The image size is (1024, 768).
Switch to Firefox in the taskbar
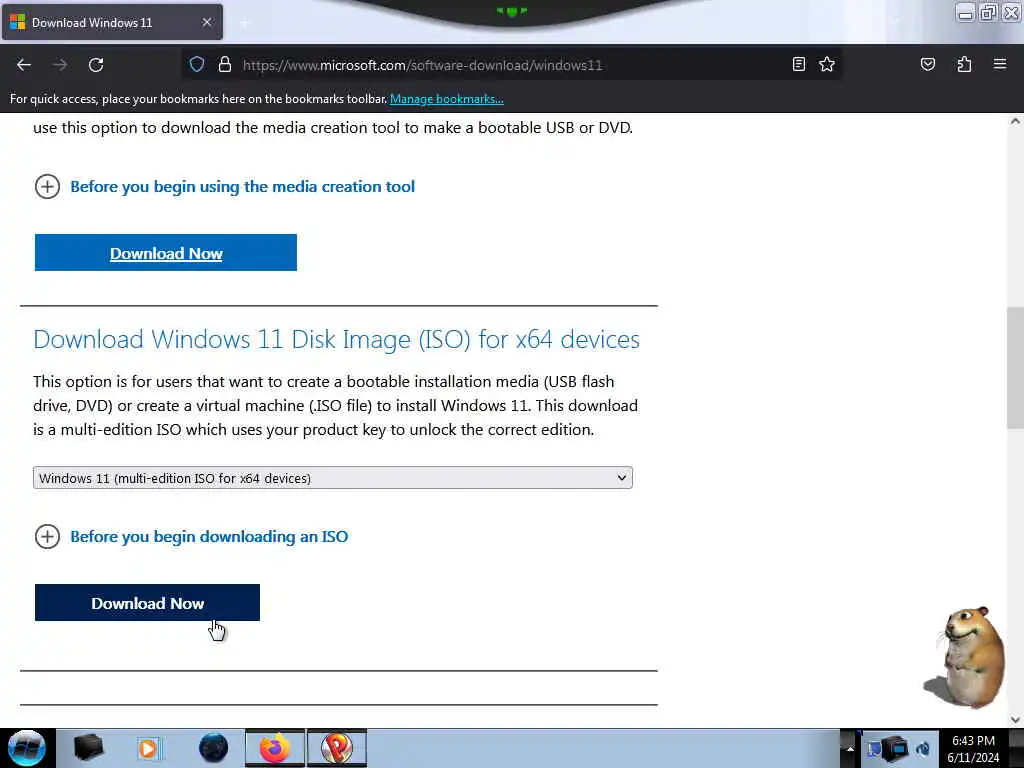[x=275, y=748]
